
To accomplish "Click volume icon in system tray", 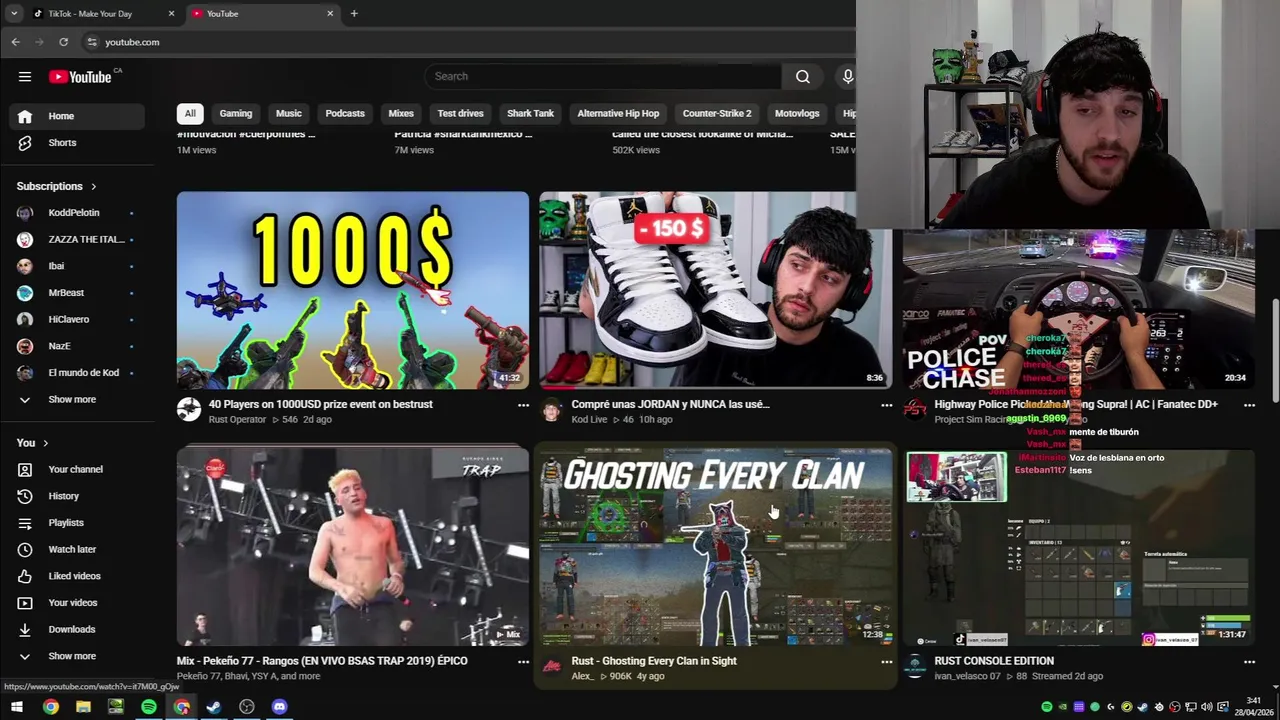I will (1206, 707).
